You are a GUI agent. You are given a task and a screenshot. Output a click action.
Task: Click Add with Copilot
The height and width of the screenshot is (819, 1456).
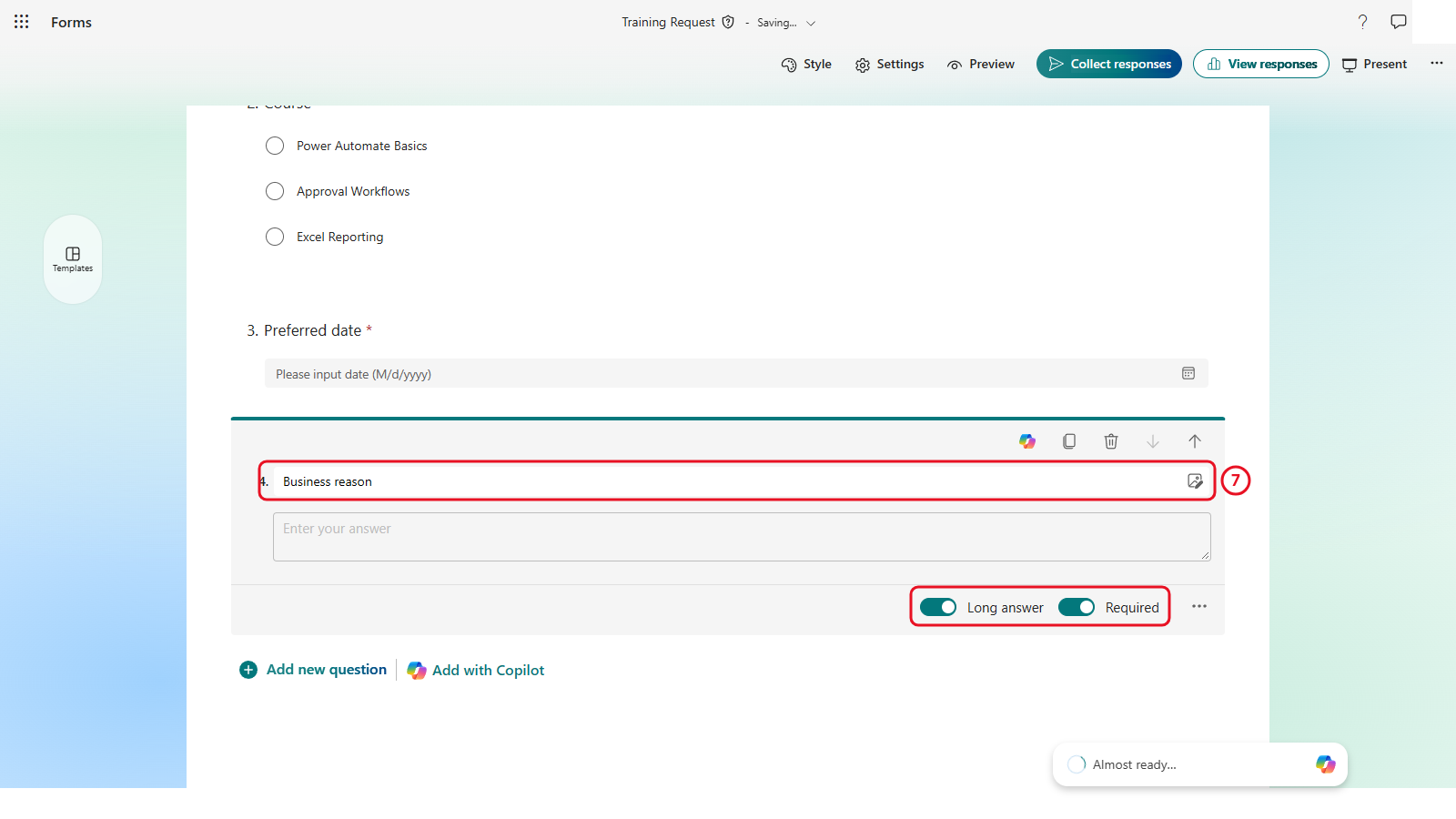tap(476, 670)
